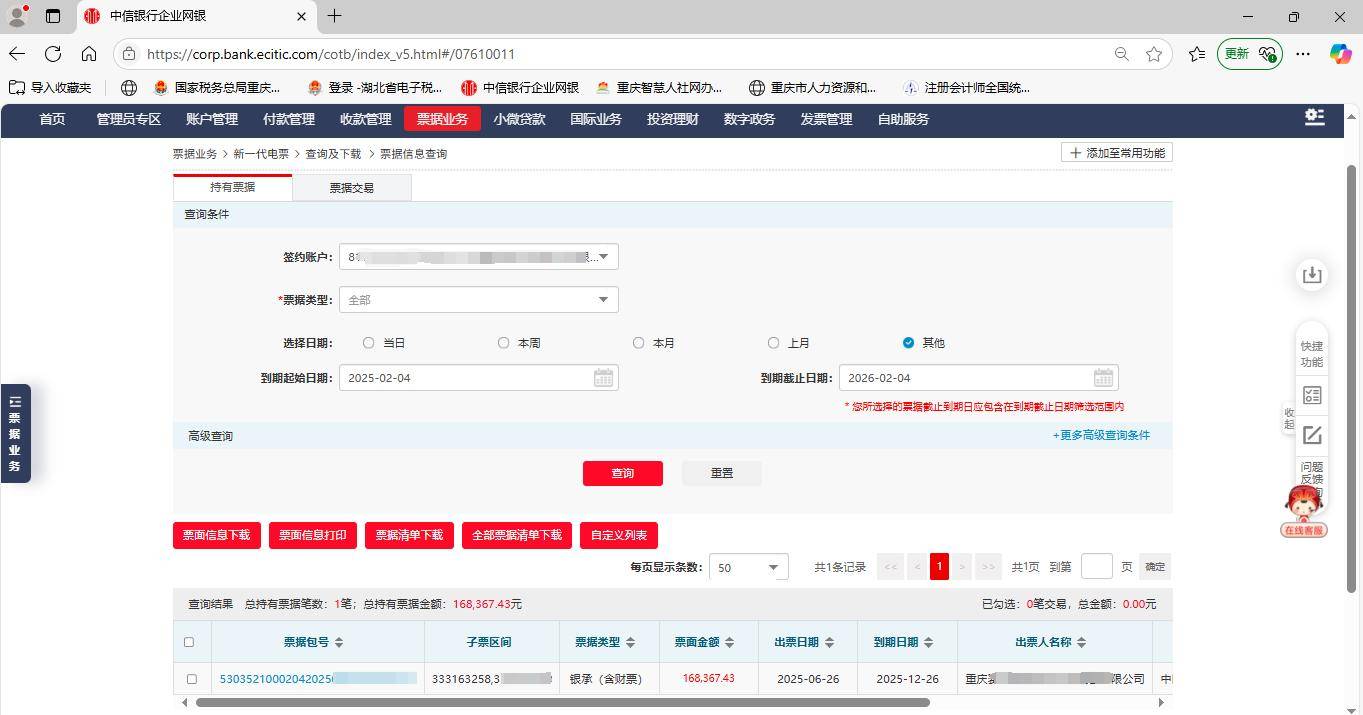The image size is (1363, 715).
Task: Open calendar picker for 到期截止日期
Action: (x=1102, y=378)
